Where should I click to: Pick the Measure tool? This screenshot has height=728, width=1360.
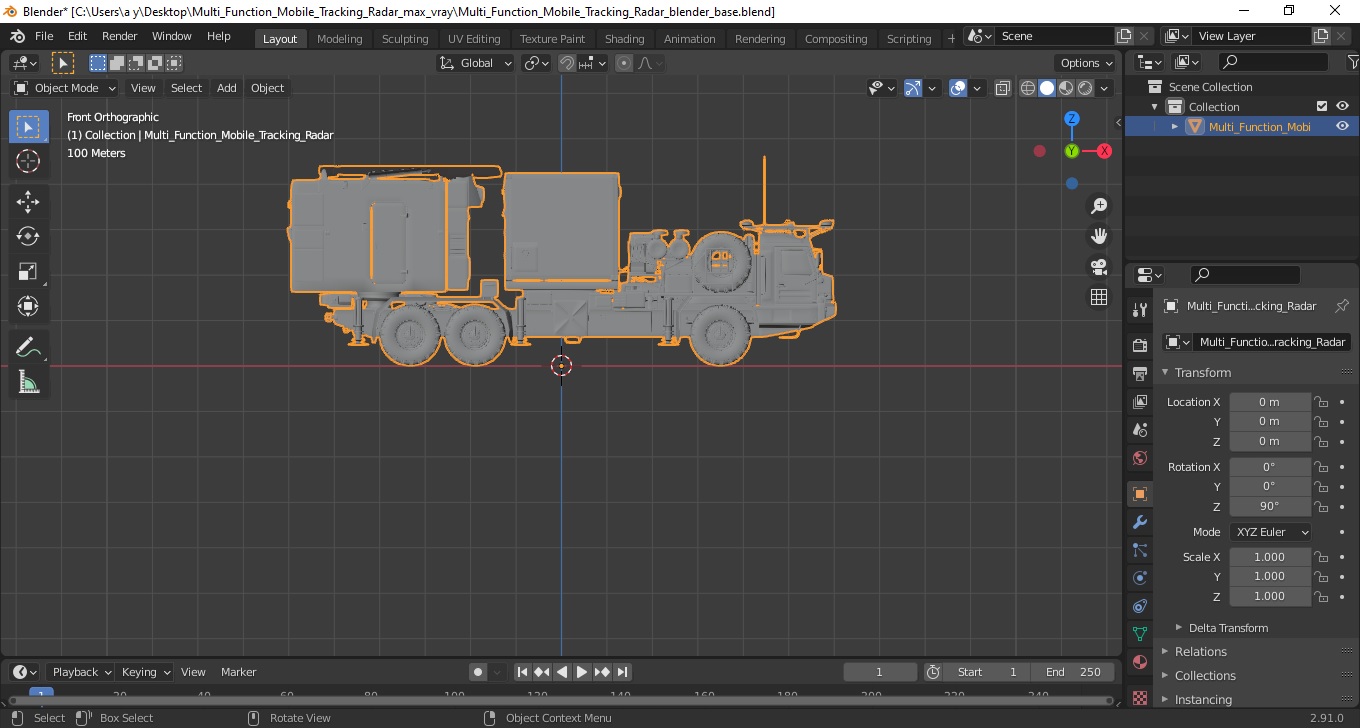28,383
